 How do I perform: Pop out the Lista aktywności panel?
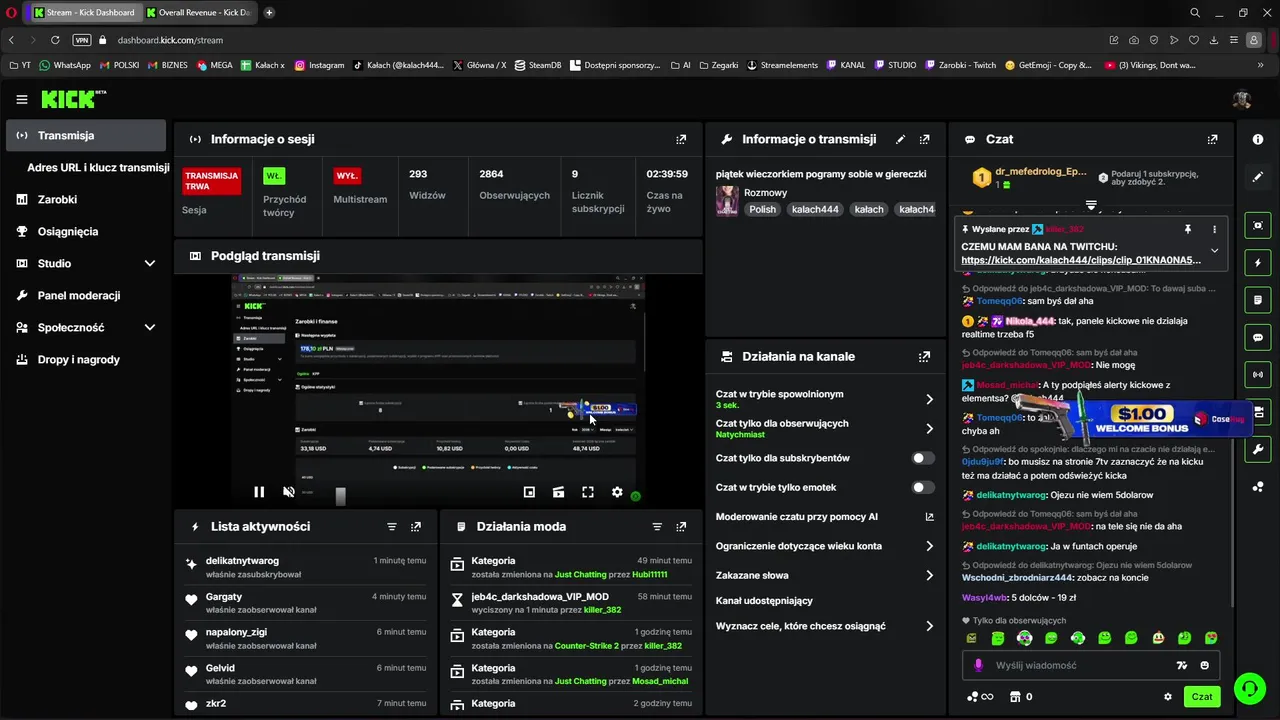point(416,526)
